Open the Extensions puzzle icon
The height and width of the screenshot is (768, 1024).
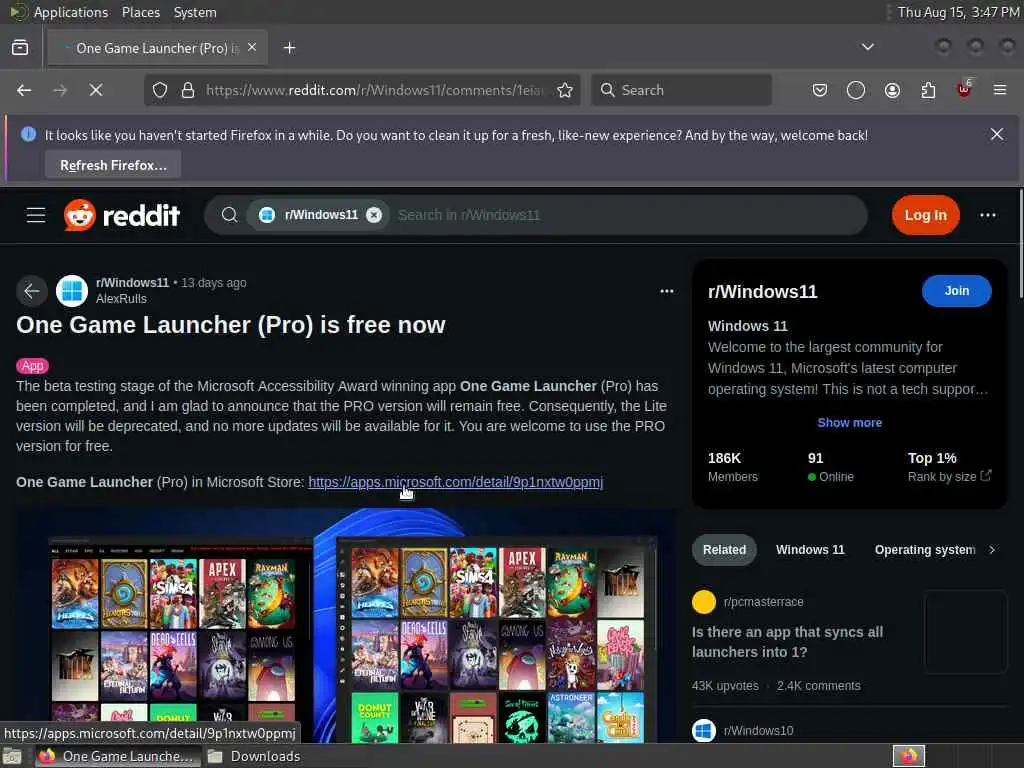pos(928,90)
